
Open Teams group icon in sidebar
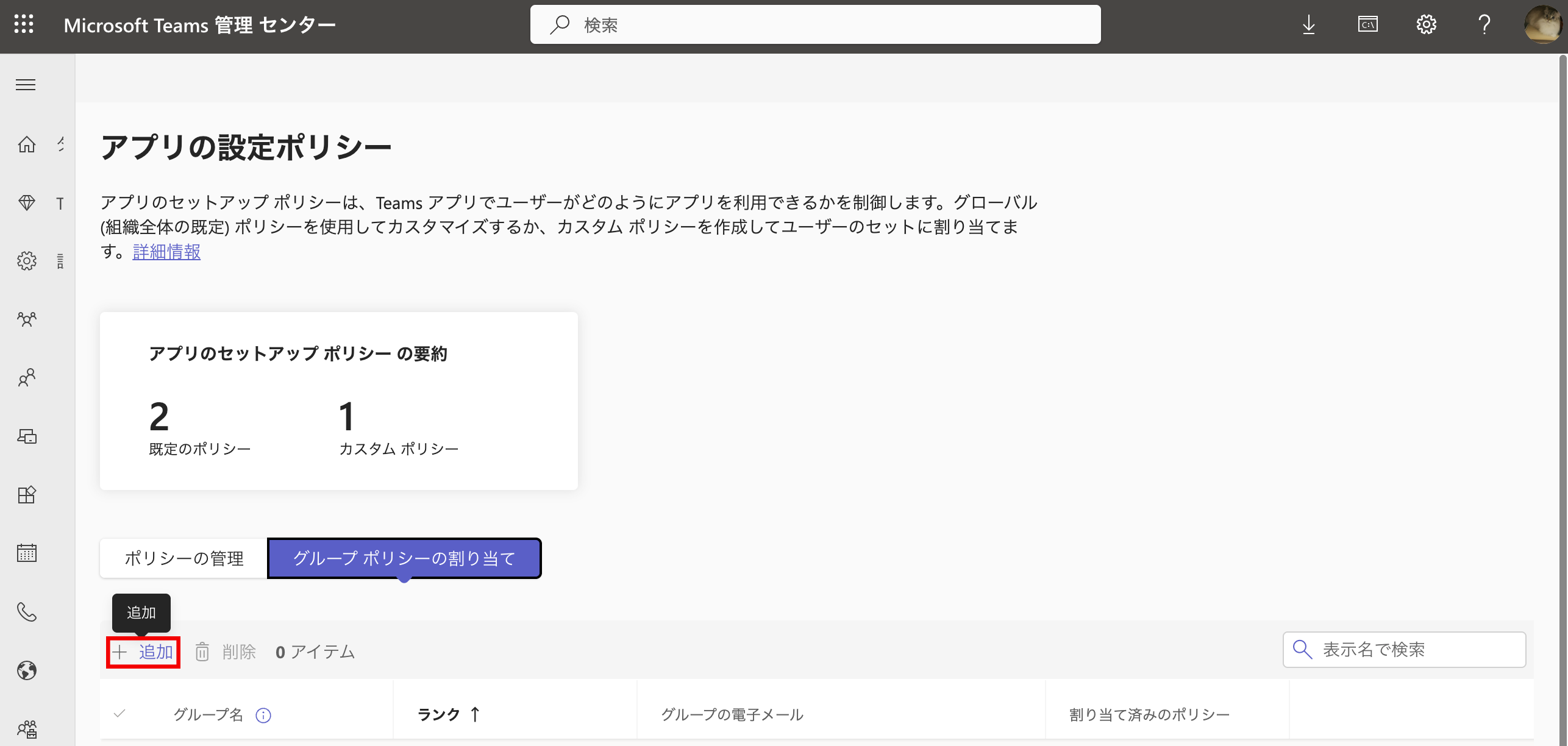pos(27,319)
